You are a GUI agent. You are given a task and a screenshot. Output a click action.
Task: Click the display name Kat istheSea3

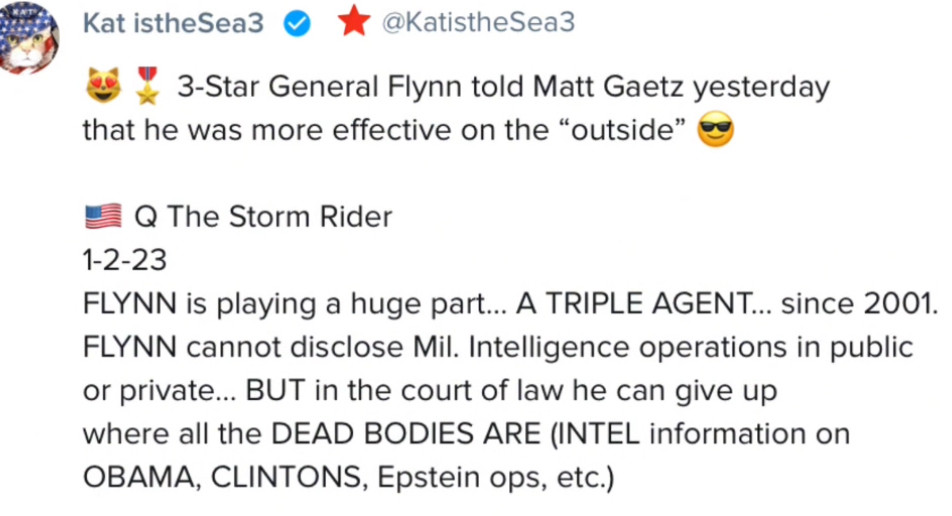(x=172, y=23)
